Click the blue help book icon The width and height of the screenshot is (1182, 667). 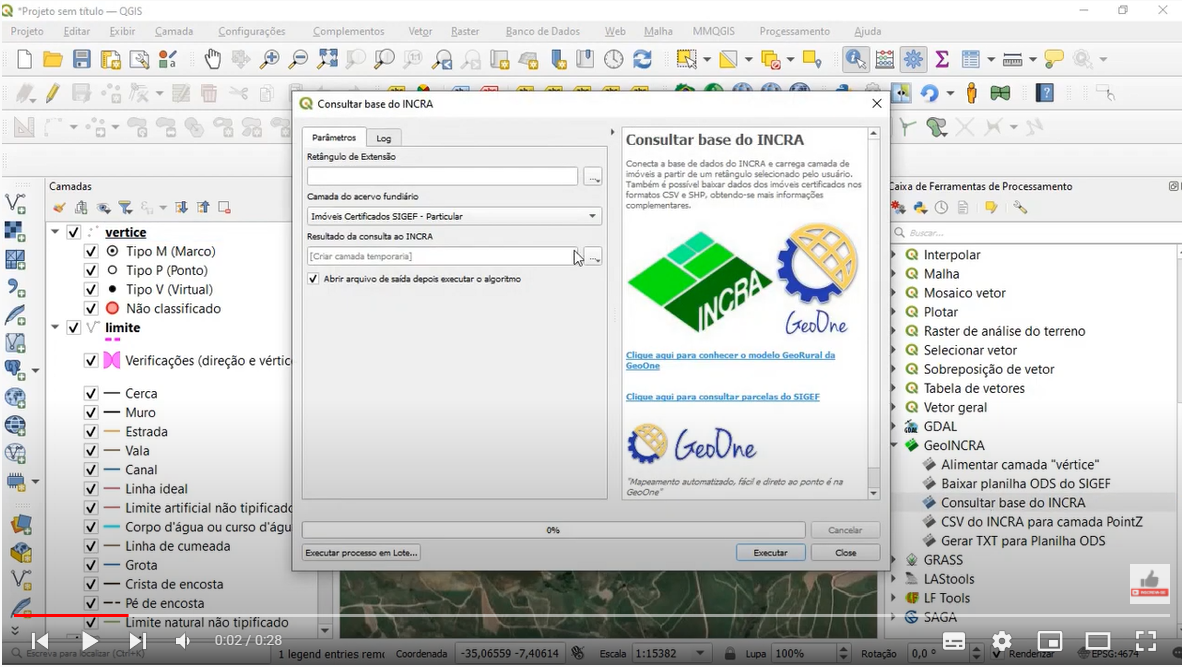point(1045,93)
